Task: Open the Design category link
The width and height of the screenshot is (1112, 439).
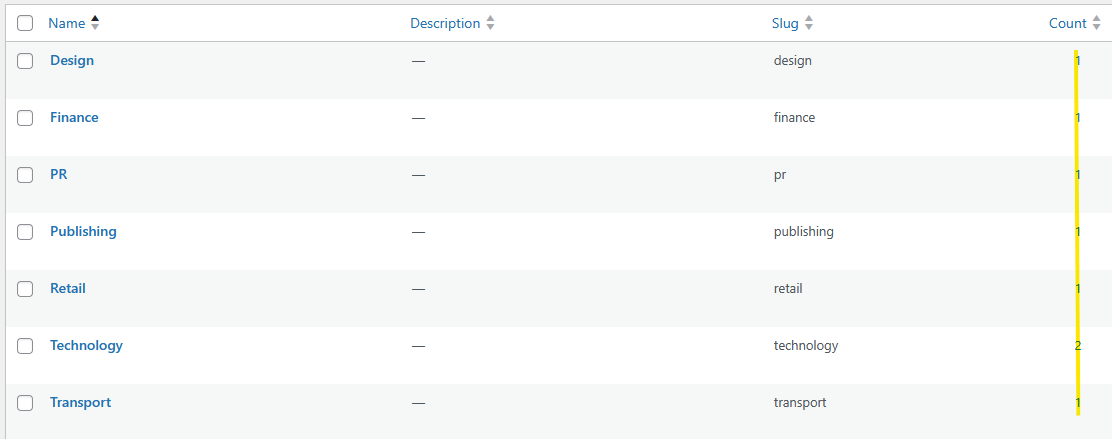Action: (x=72, y=60)
